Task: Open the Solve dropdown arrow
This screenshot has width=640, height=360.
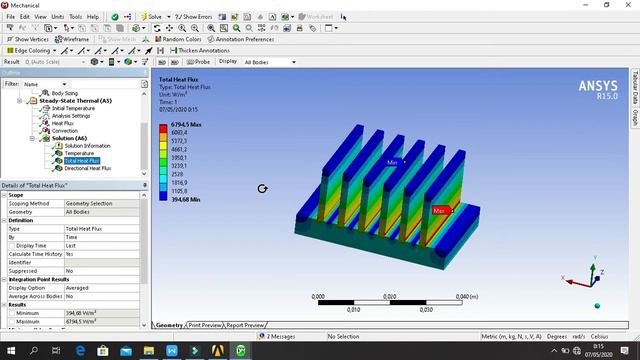Action: pyautogui.click(x=169, y=17)
